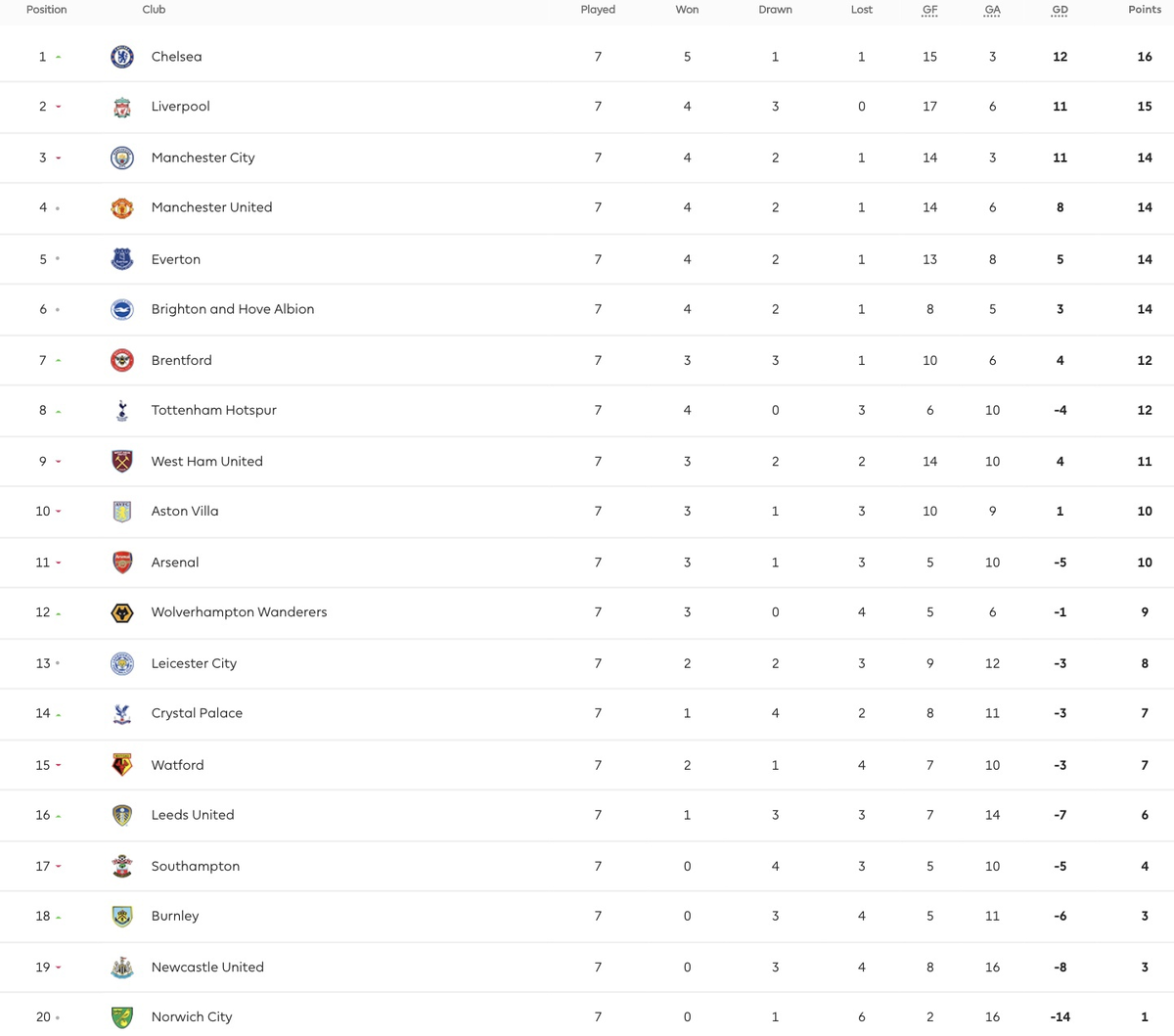Click the red down arrow beside Liverpool's position
The image size is (1174, 1036).
pyautogui.click(x=59, y=107)
